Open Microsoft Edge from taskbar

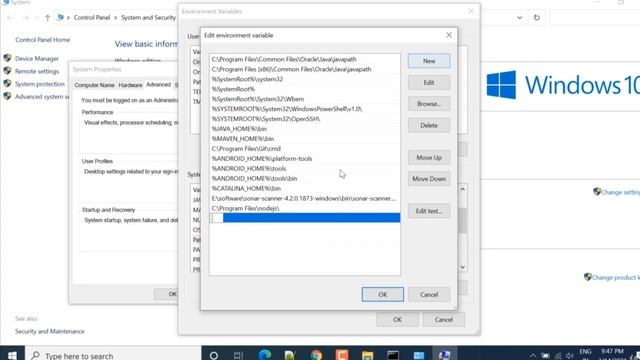264,355
